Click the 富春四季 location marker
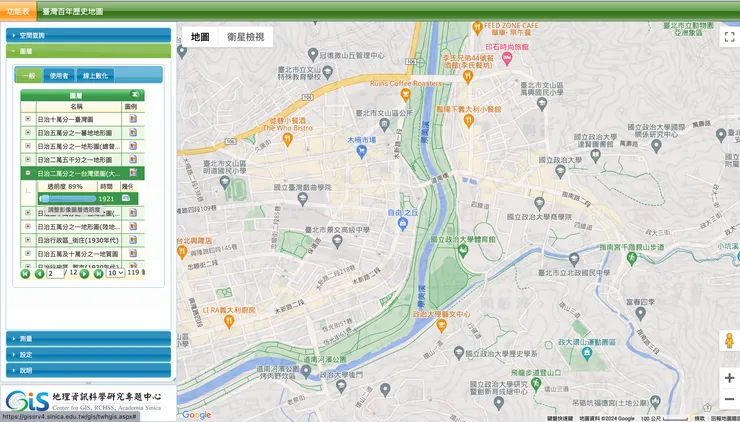Viewport: 740px width, 422px height. coord(640,313)
